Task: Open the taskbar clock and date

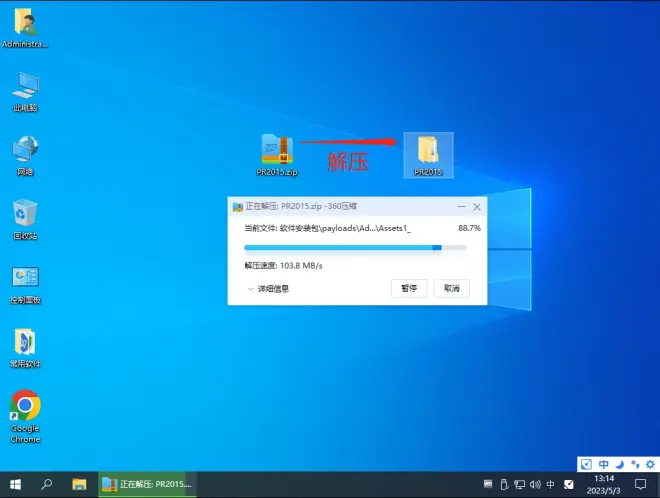Action: (604, 484)
